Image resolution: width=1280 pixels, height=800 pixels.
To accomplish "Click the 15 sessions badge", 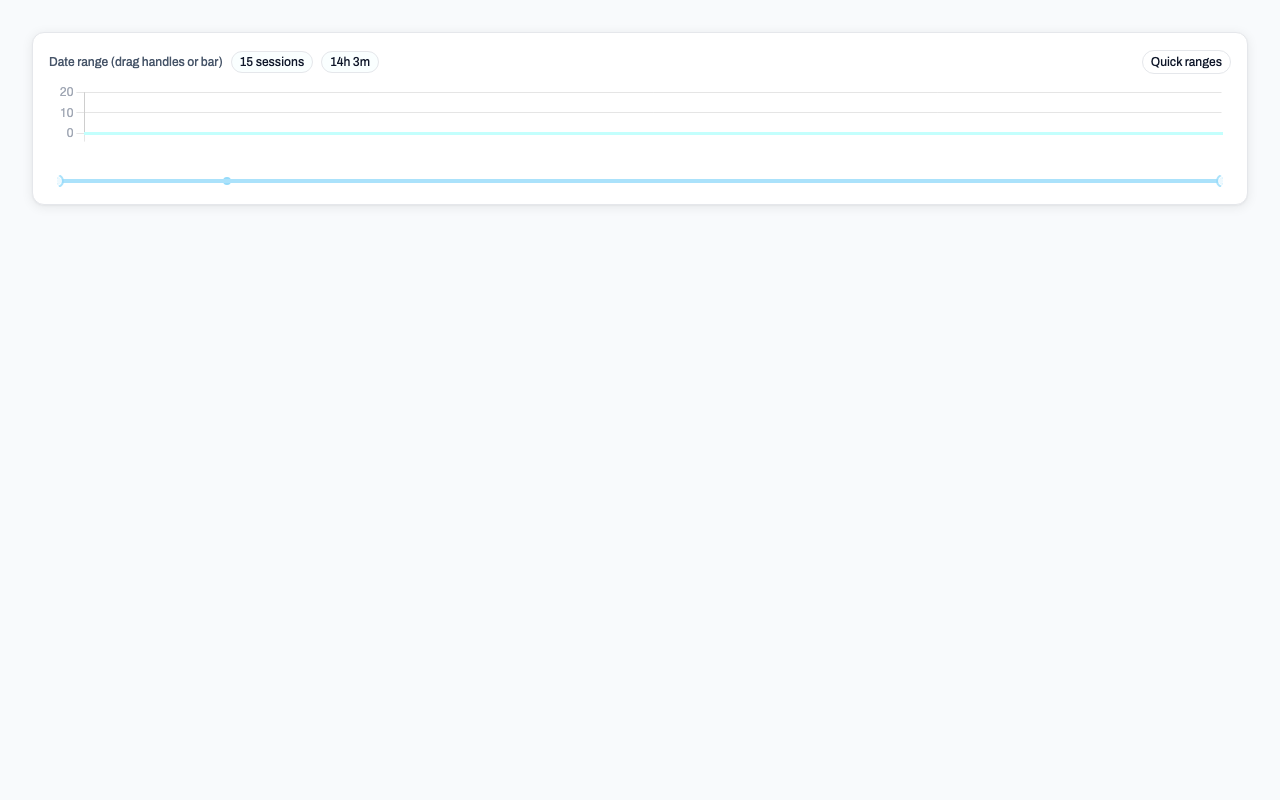I will 272,62.
